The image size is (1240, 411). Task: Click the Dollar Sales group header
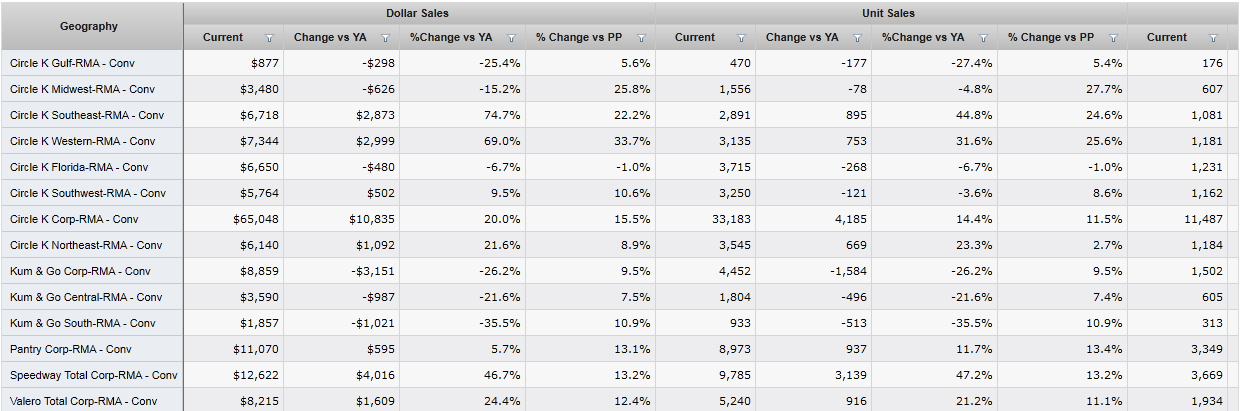coord(417,13)
